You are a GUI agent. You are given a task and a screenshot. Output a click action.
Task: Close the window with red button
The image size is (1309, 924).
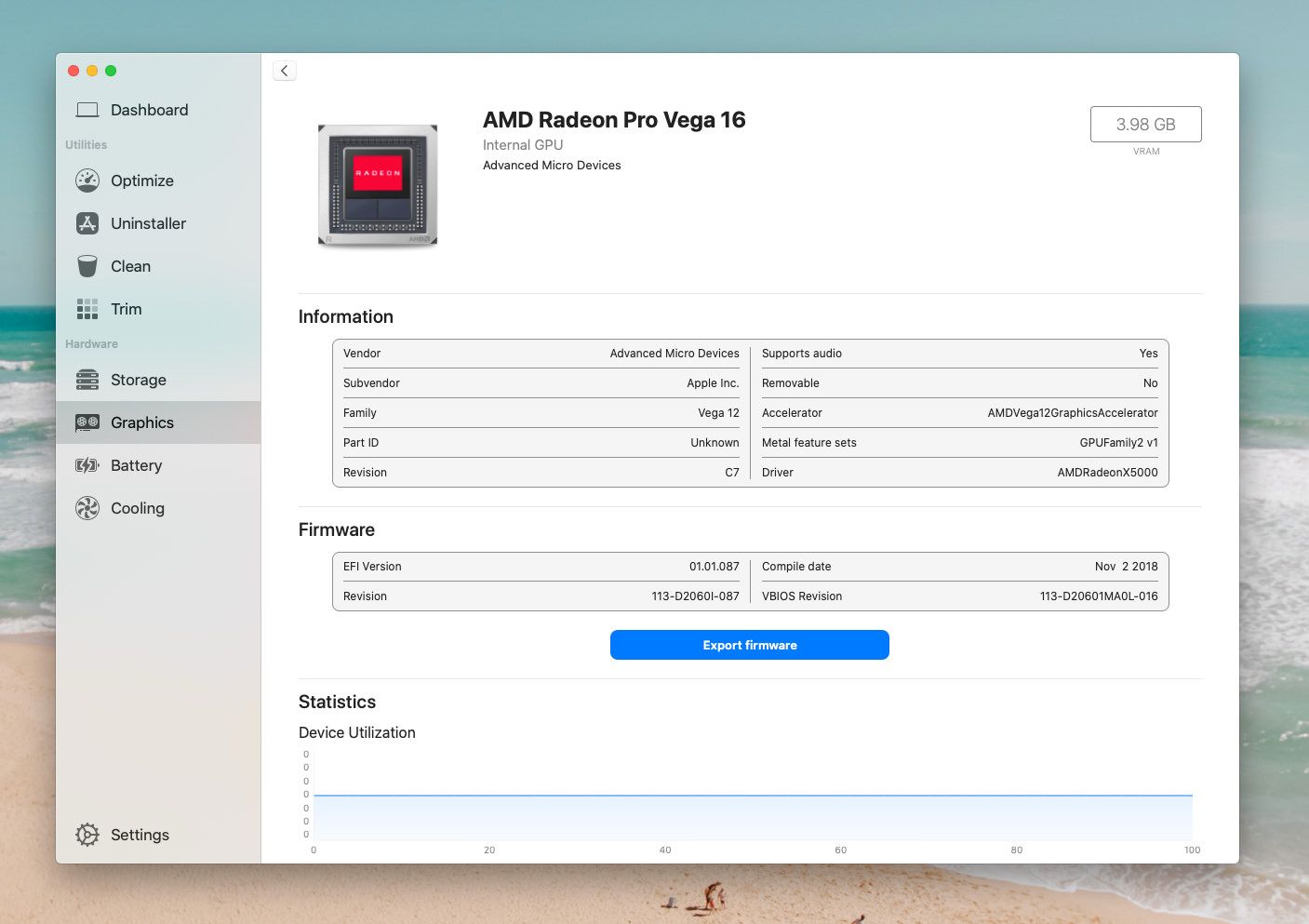tap(73, 71)
